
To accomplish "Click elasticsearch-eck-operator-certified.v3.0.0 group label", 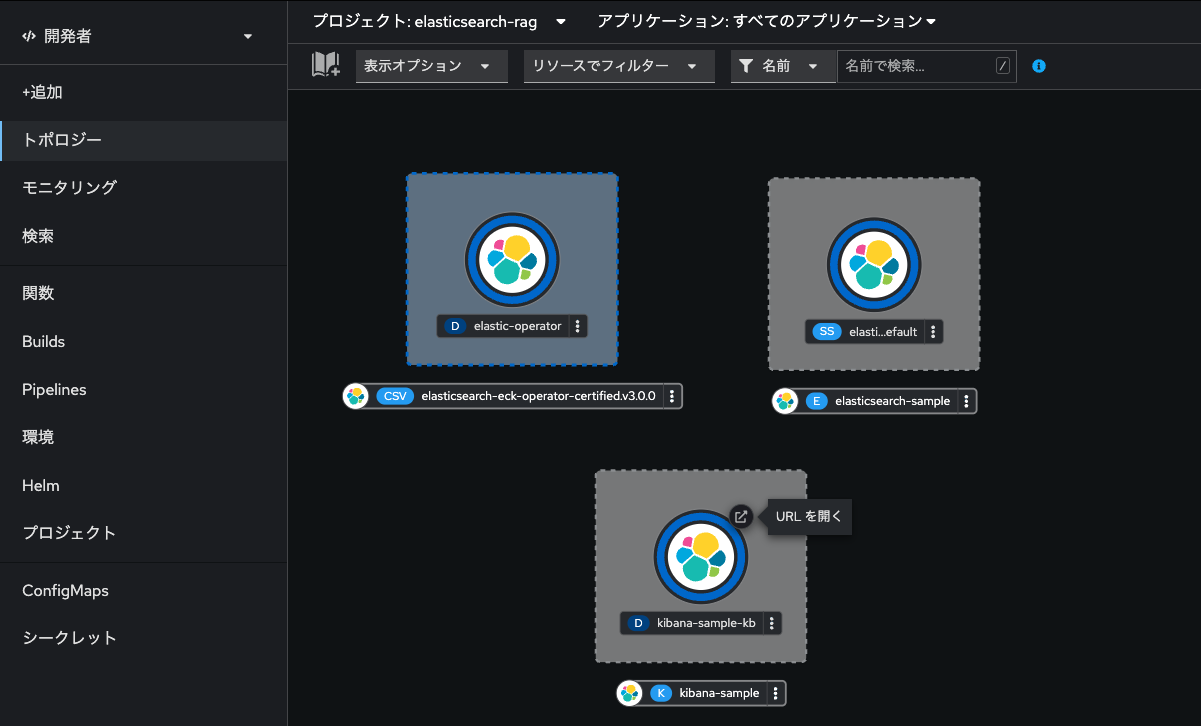I will pos(538,396).
